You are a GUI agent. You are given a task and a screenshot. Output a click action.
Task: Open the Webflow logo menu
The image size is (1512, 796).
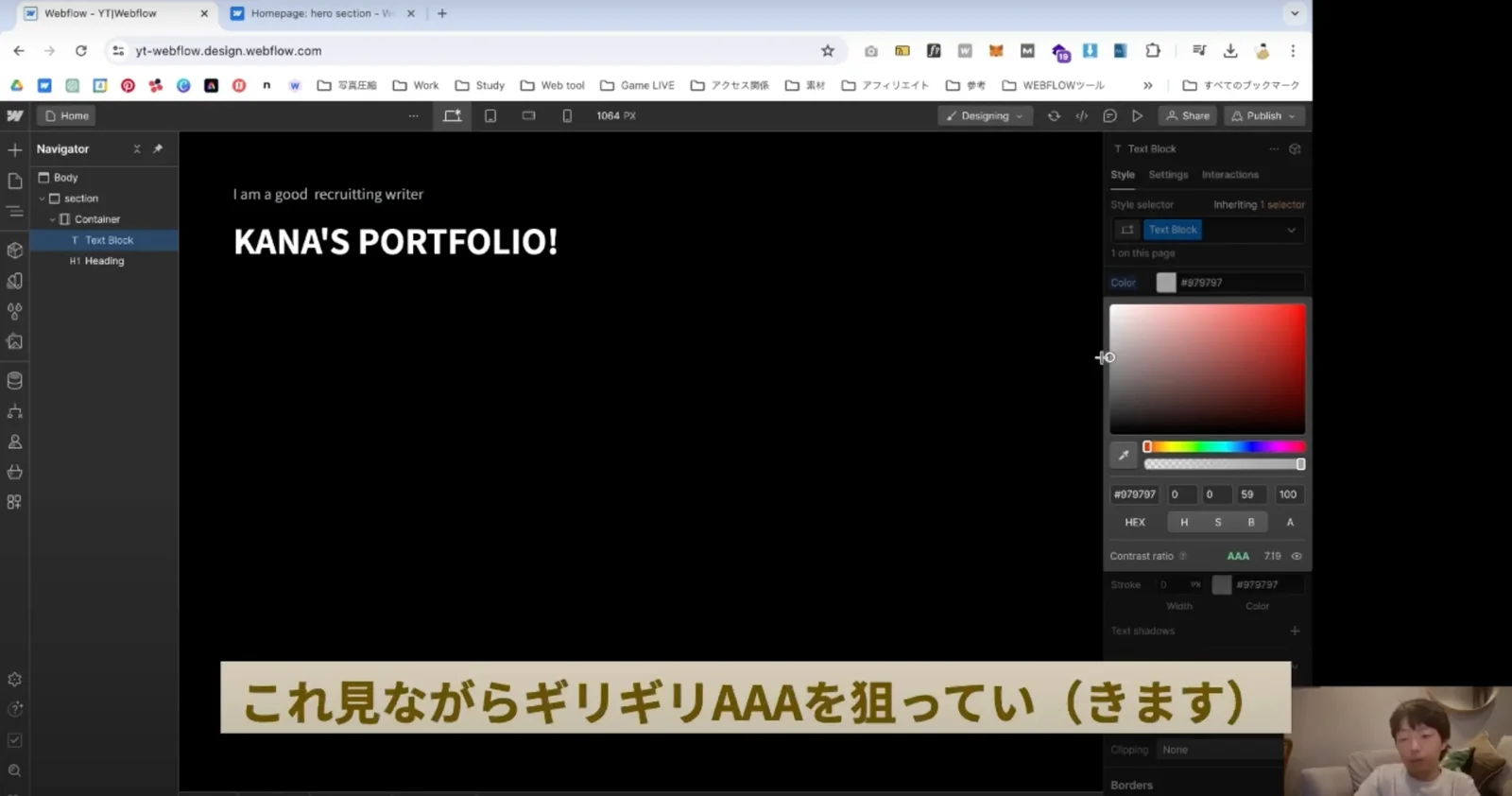coord(15,115)
